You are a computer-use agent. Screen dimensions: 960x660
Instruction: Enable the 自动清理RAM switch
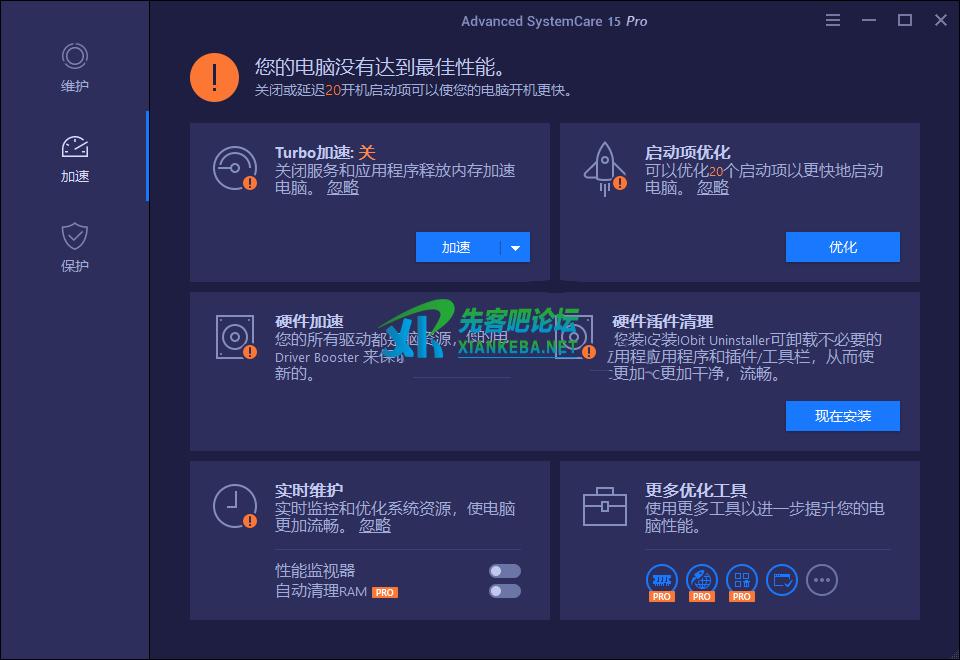[504, 591]
